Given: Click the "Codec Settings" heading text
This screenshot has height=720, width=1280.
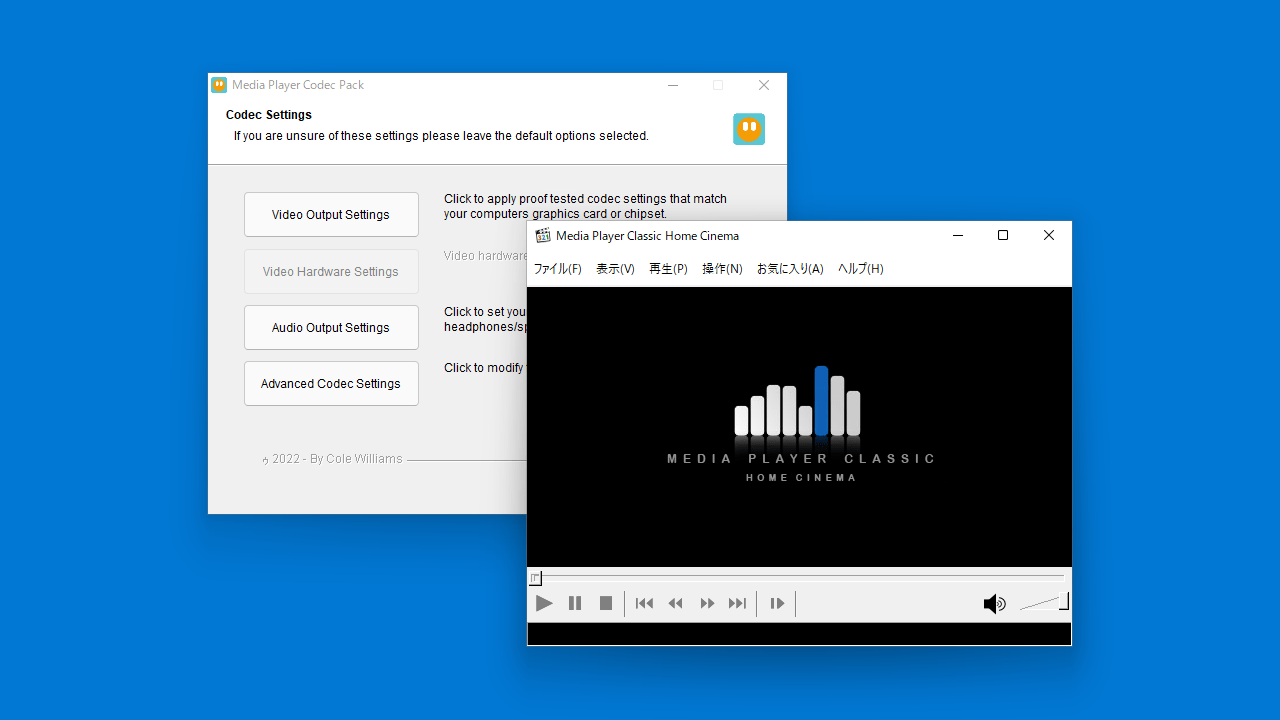Looking at the screenshot, I should [269, 115].
